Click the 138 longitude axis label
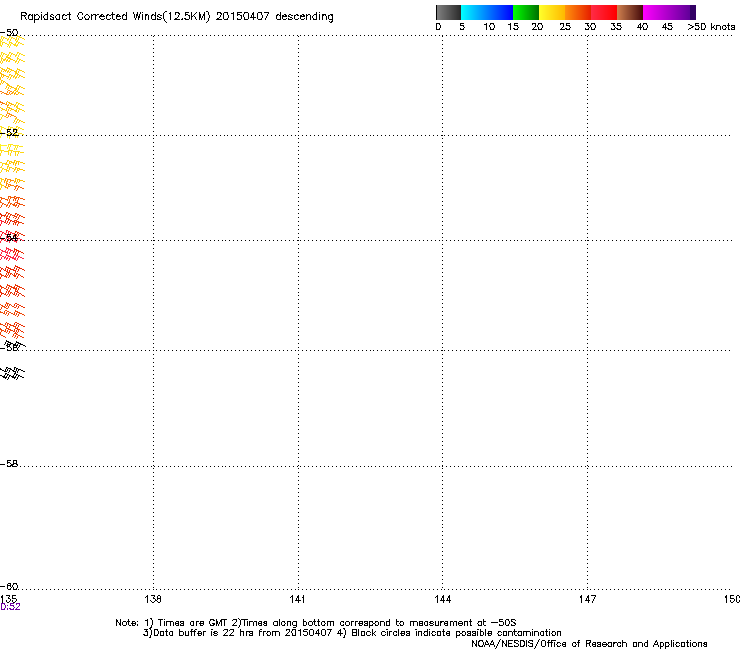Image resolution: width=740 pixels, height=650 pixels. click(x=153, y=599)
